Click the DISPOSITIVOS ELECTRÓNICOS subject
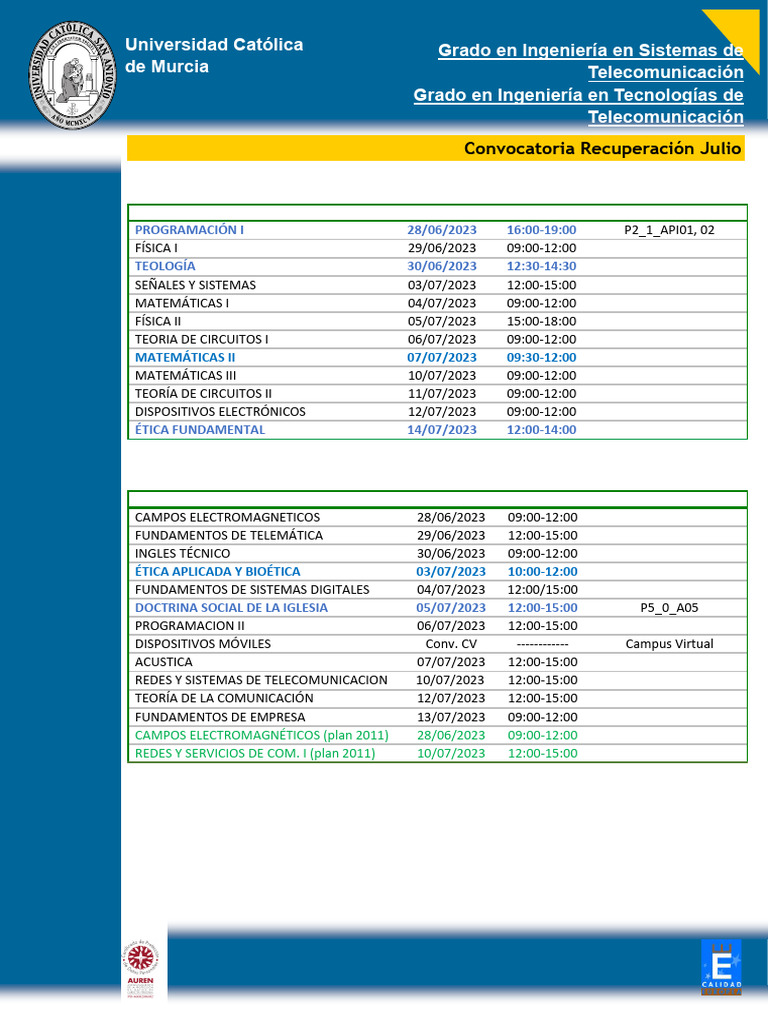This screenshot has height=1024, width=768. coord(220,412)
